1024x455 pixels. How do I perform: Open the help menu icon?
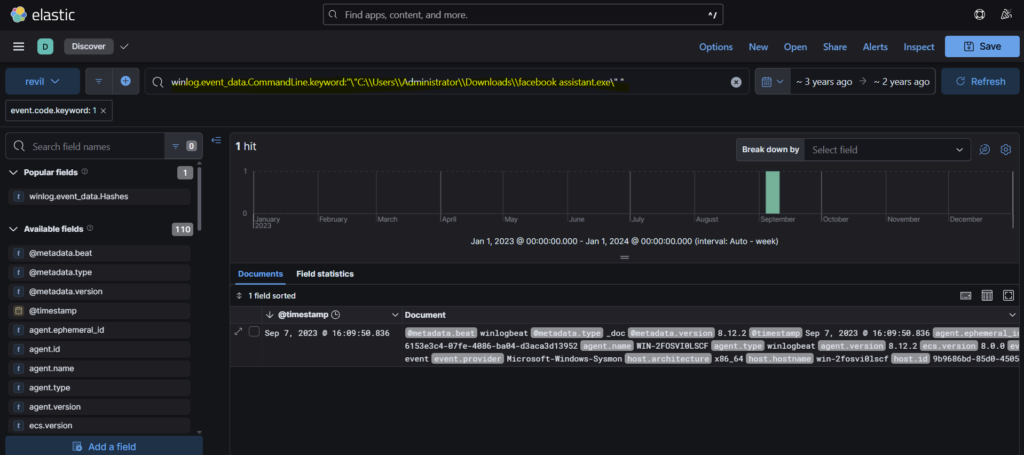click(979, 15)
